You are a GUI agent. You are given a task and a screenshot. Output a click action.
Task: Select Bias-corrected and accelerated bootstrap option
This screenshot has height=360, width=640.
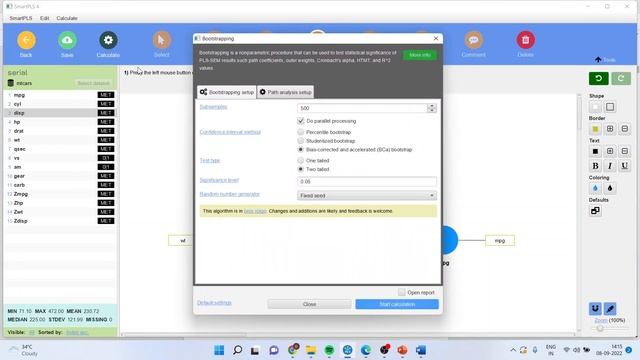pos(301,149)
